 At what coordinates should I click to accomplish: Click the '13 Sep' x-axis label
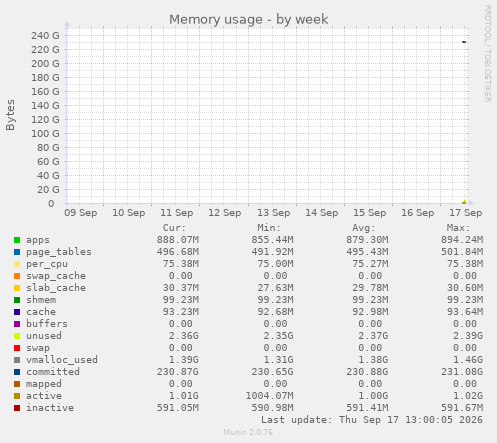(273, 213)
